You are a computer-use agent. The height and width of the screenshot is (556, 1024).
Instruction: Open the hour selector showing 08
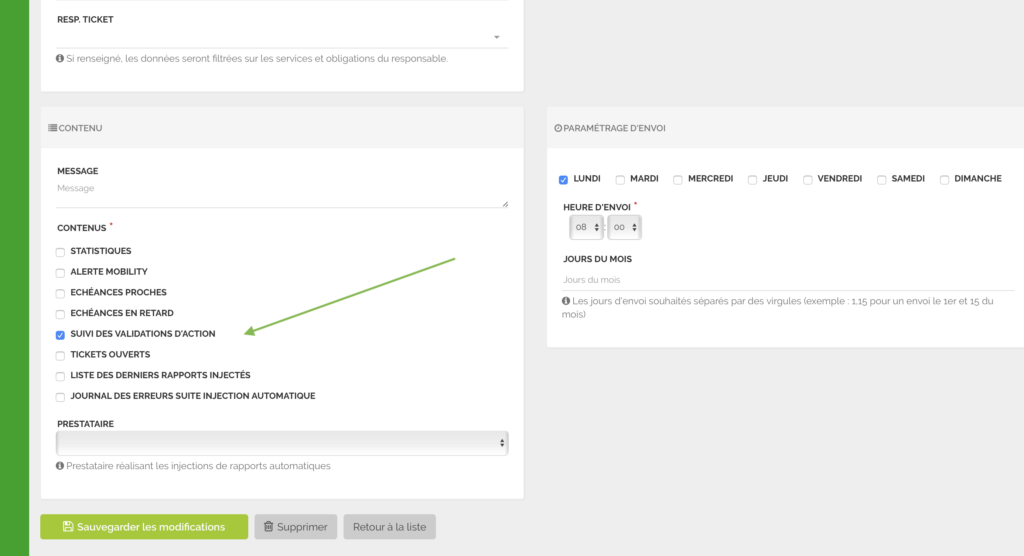tap(586, 228)
